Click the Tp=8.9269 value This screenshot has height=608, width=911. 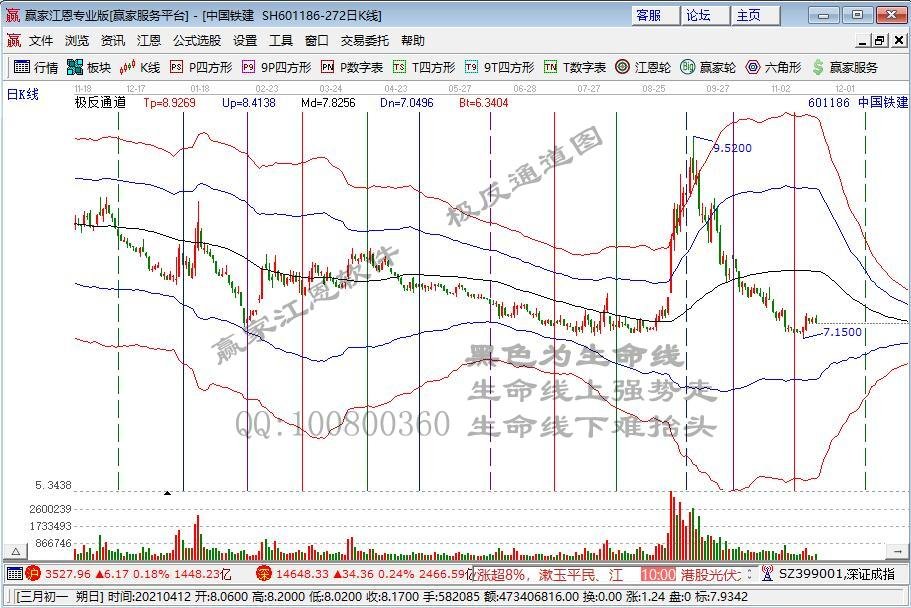coord(170,103)
